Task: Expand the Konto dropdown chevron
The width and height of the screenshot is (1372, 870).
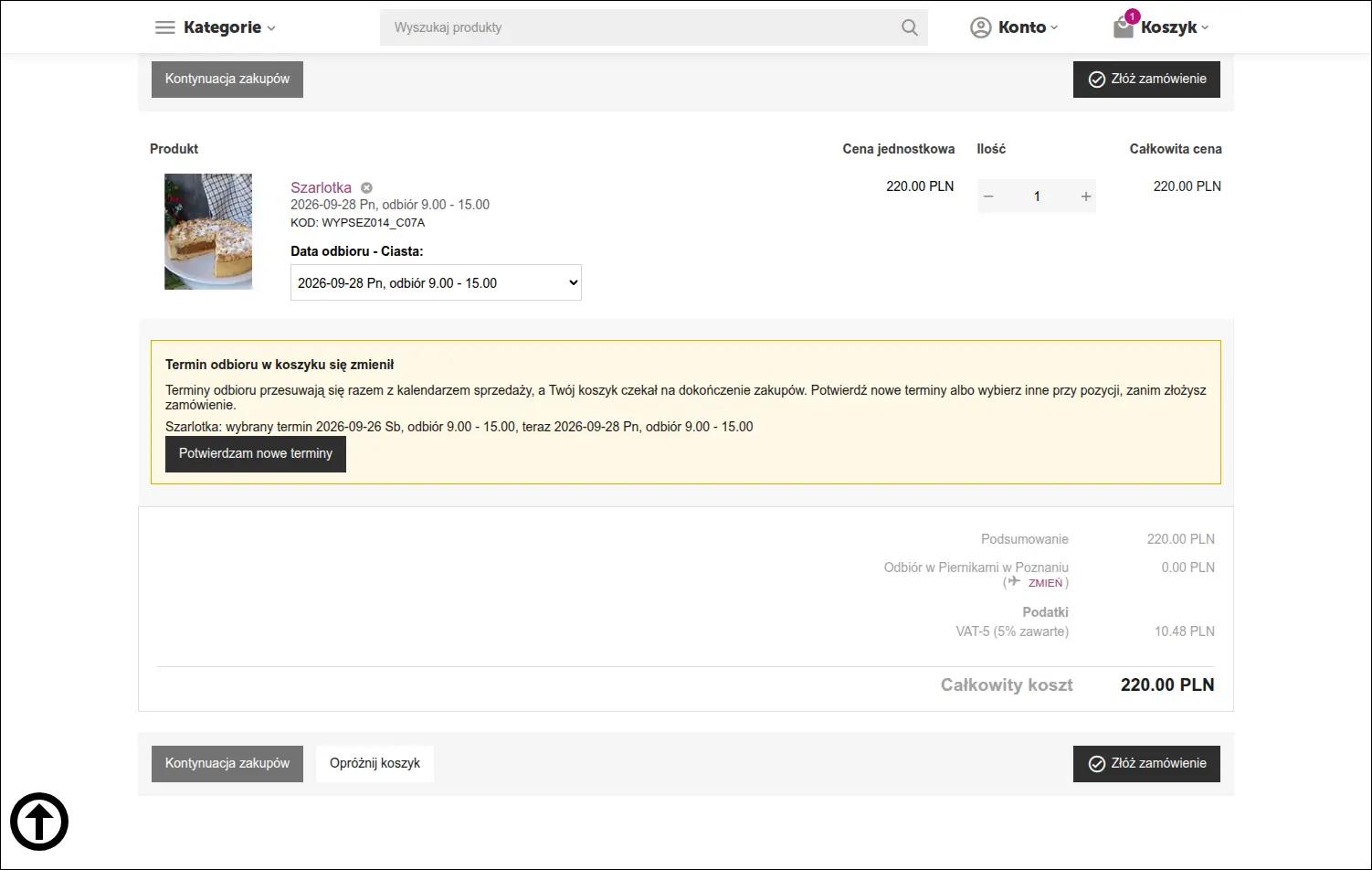Action: (x=1054, y=28)
